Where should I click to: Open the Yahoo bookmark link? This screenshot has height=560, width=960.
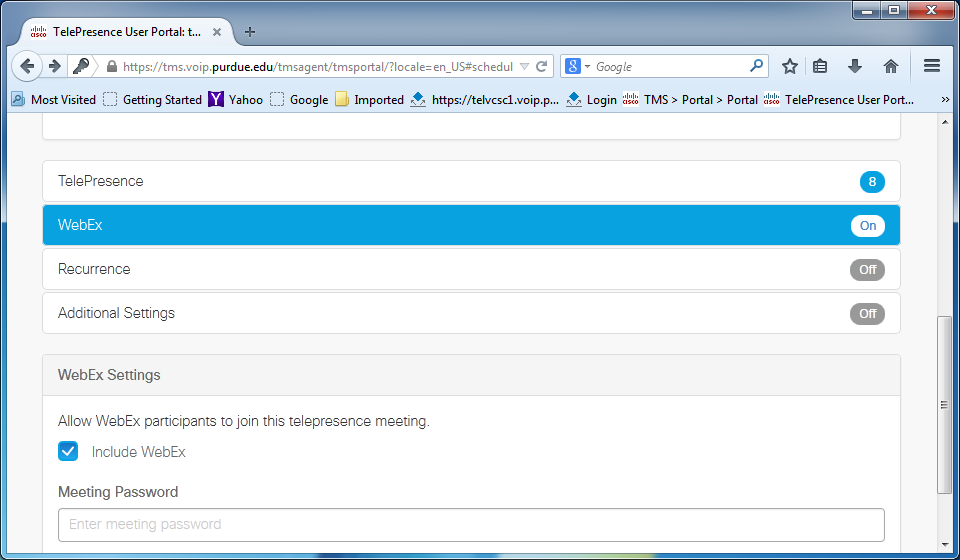236,99
